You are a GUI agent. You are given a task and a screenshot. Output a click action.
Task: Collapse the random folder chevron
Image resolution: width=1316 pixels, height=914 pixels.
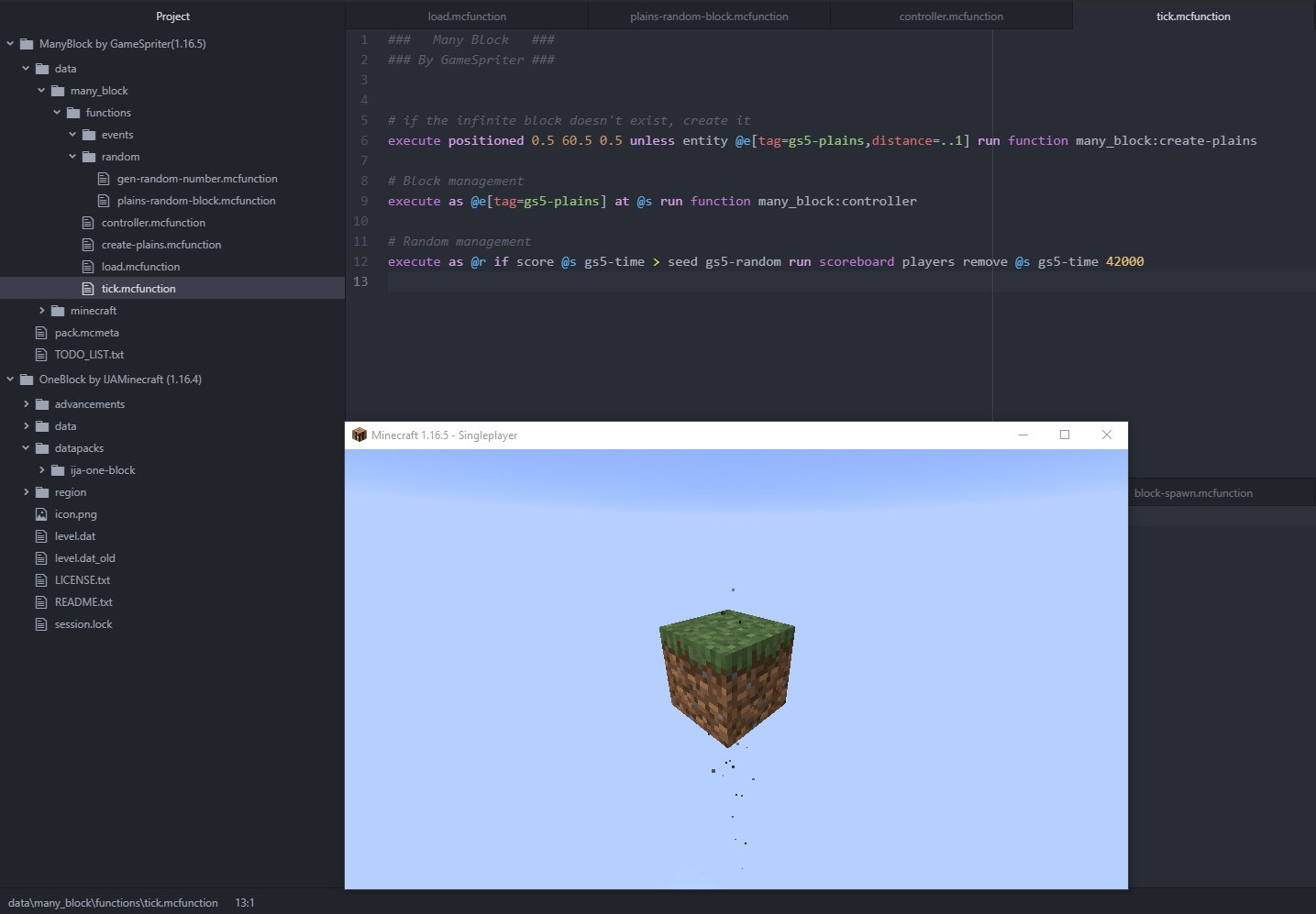(72, 156)
